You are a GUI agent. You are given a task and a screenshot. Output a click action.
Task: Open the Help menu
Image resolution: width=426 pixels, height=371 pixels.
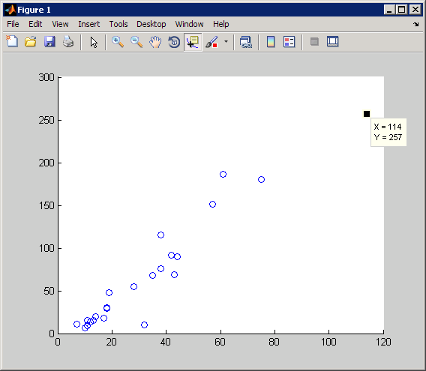[x=221, y=24]
